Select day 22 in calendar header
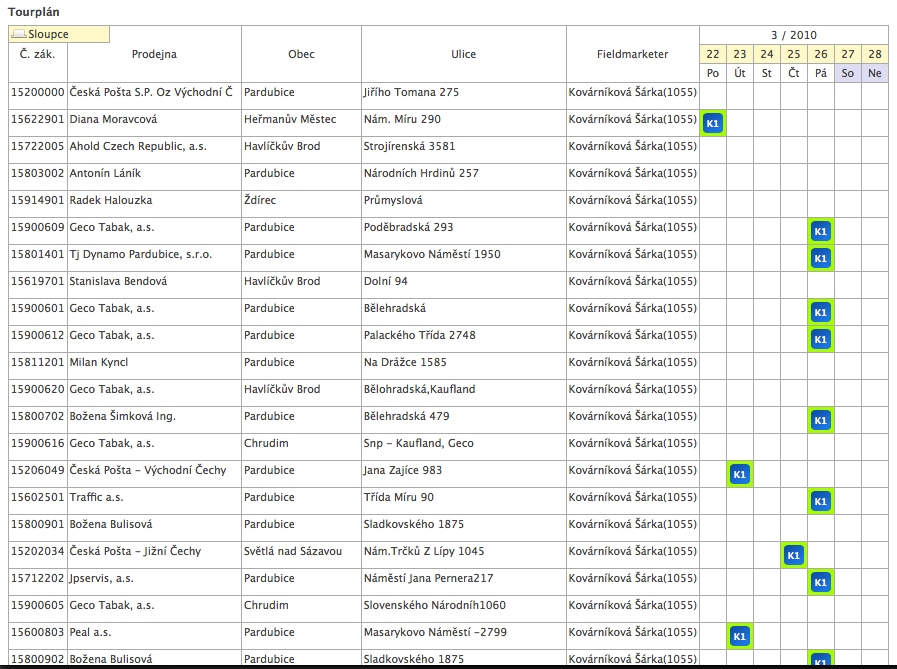The height and width of the screenshot is (669, 897). (x=713, y=54)
